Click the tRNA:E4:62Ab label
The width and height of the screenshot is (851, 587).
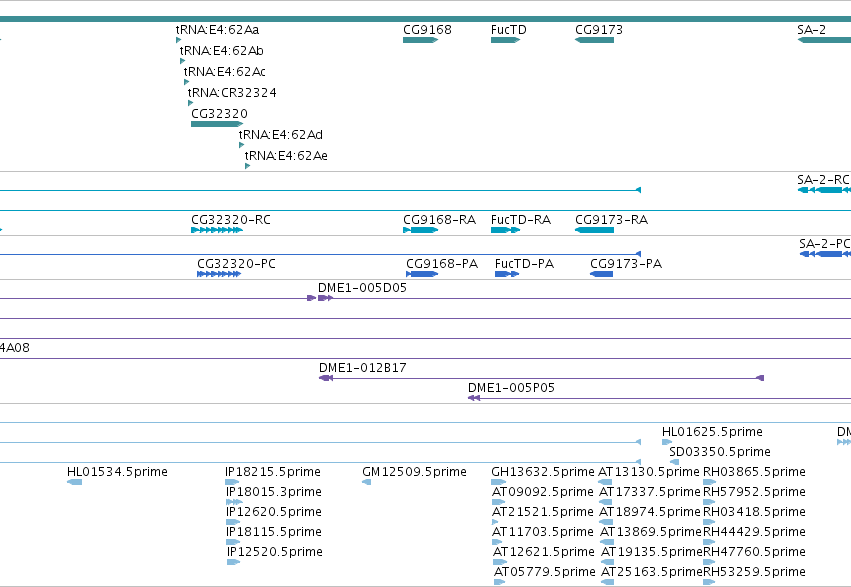(x=221, y=51)
